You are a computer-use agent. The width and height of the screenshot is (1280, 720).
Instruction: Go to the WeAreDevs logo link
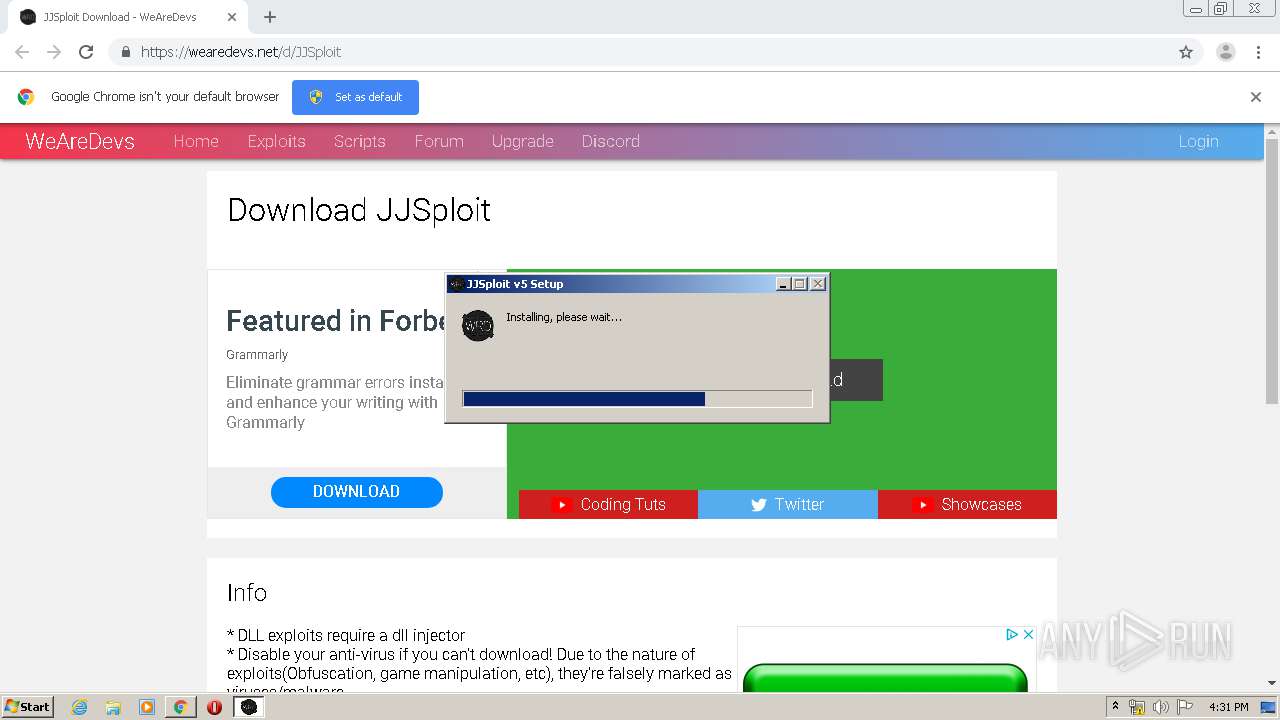click(x=80, y=141)
